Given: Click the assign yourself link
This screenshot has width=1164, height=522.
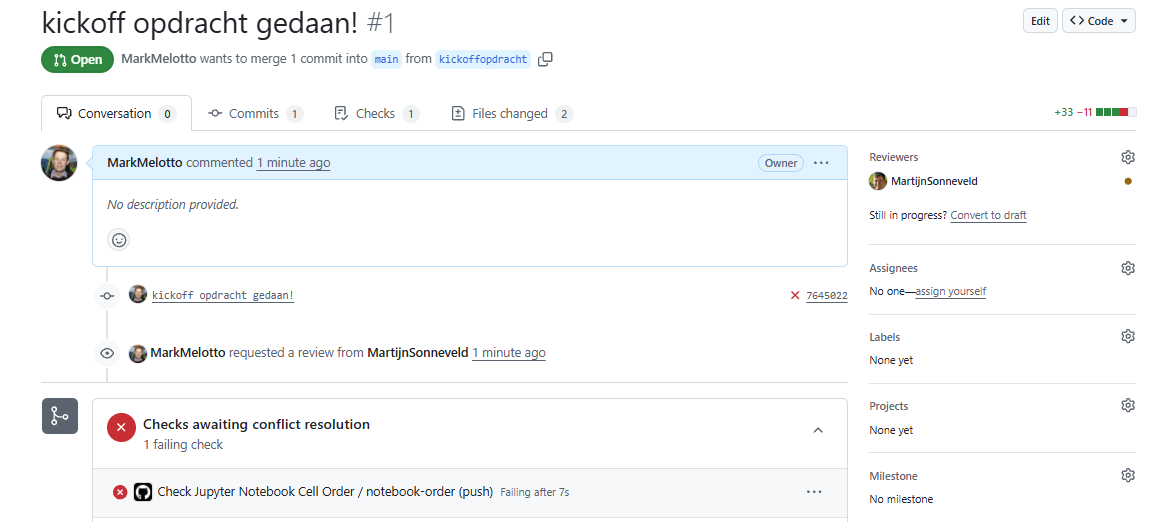Looking at the screenshot, I should click(x=950, y=291).
